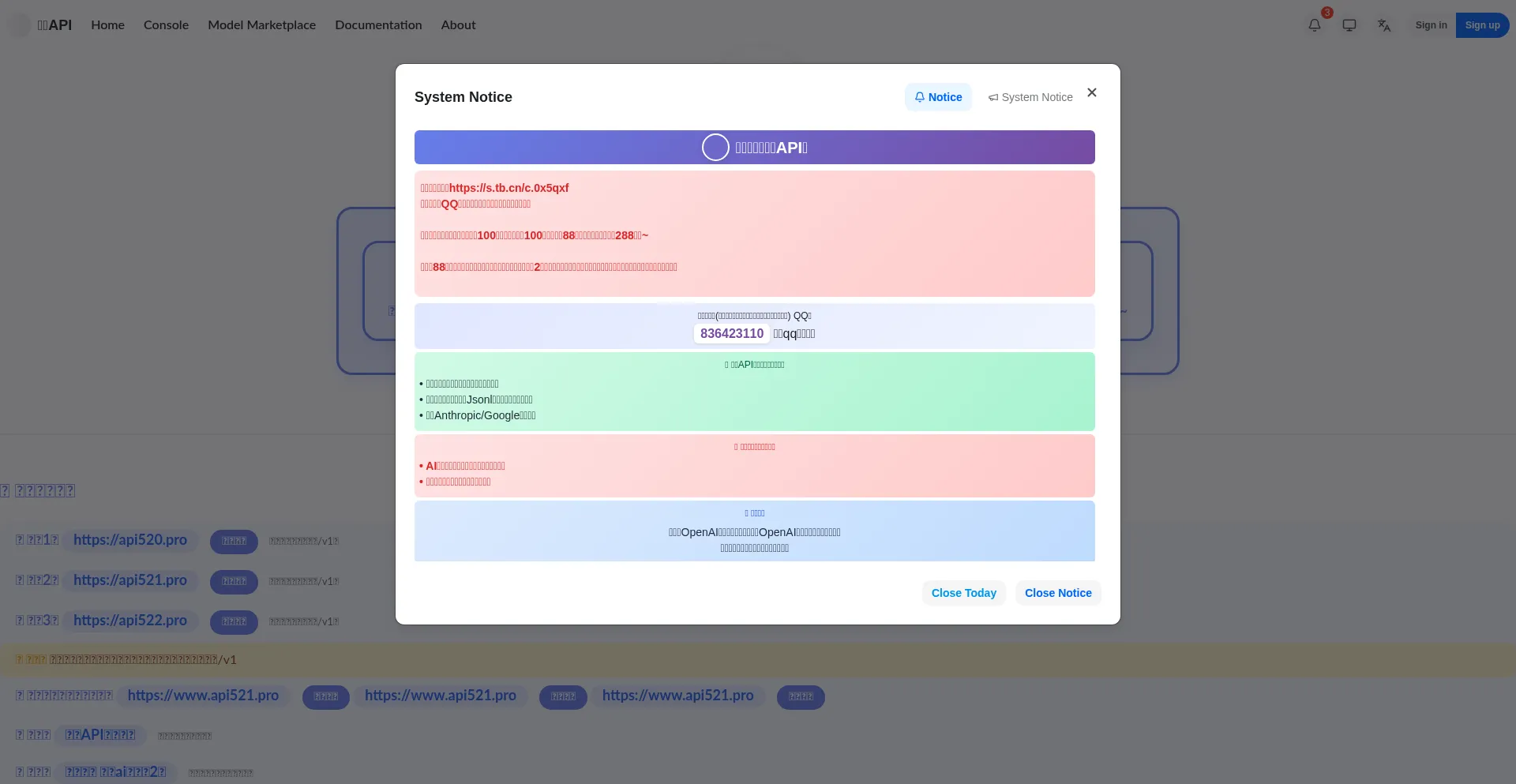Click the Close Today button

[963, 593]
